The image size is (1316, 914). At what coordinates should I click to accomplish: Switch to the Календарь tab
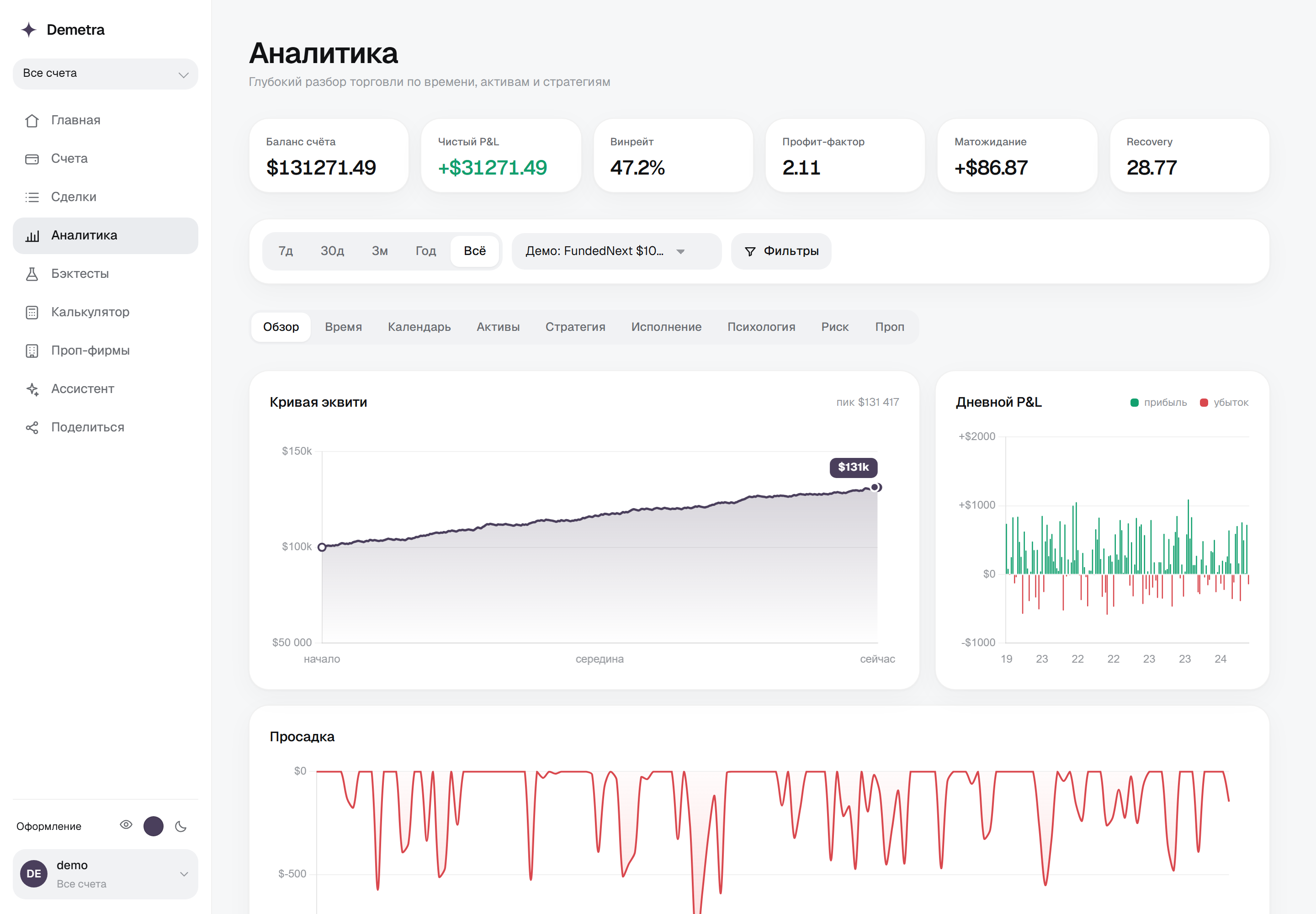coord(419,327)
